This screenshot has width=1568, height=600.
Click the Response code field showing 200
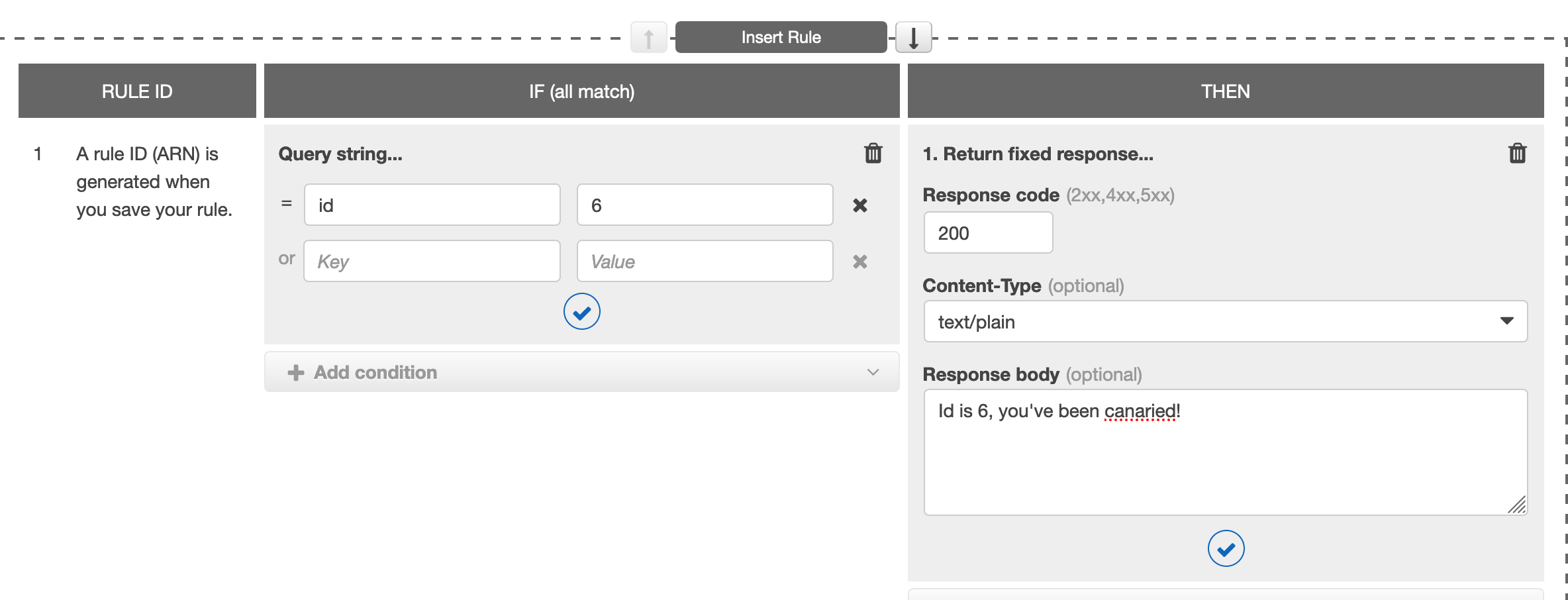click(x=988, y=233)
